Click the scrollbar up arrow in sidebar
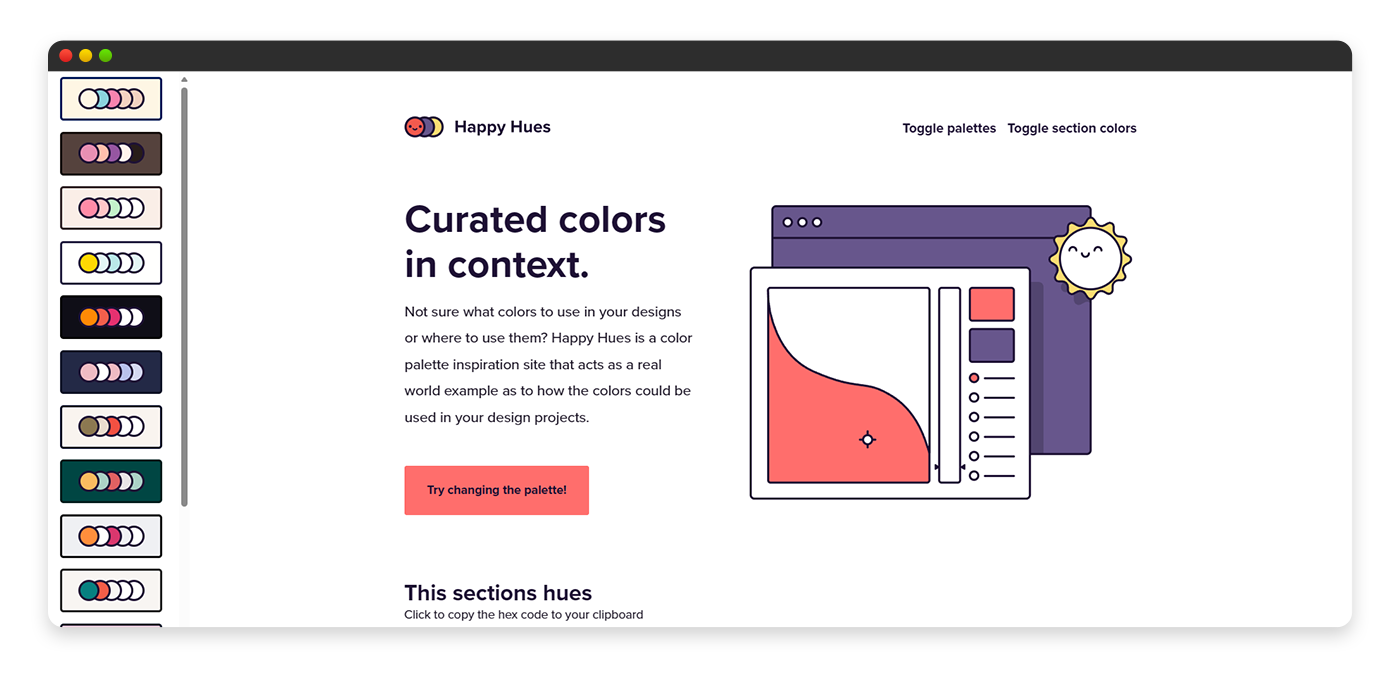This screenshot has width=1400, height=700. [x=184, y=80]
